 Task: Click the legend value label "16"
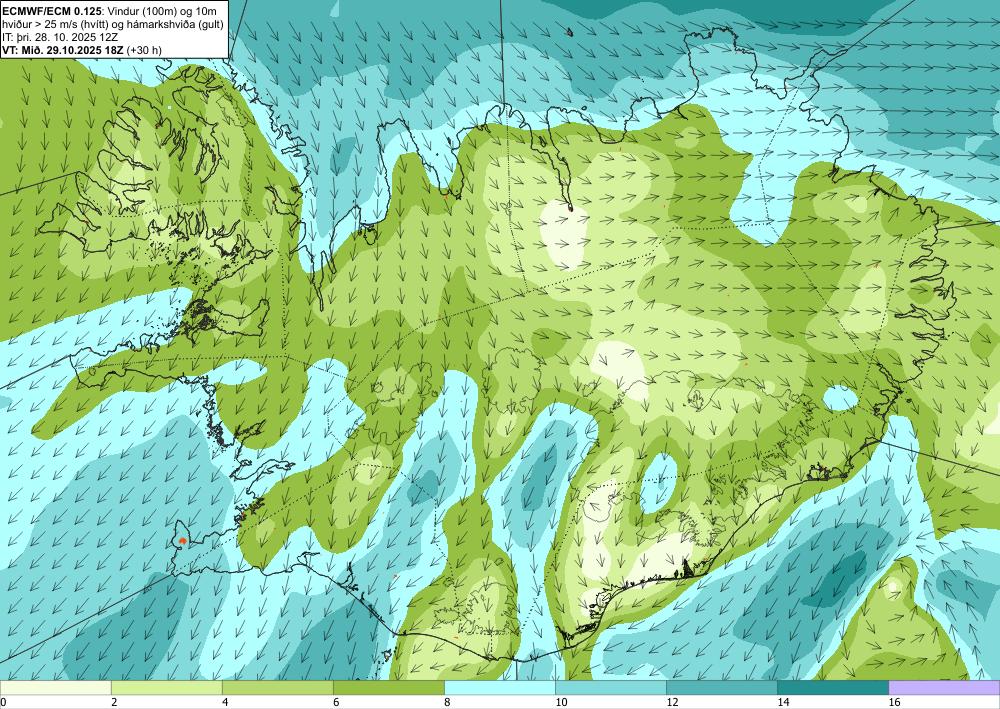pyautogui.click(x=894, y=702)
